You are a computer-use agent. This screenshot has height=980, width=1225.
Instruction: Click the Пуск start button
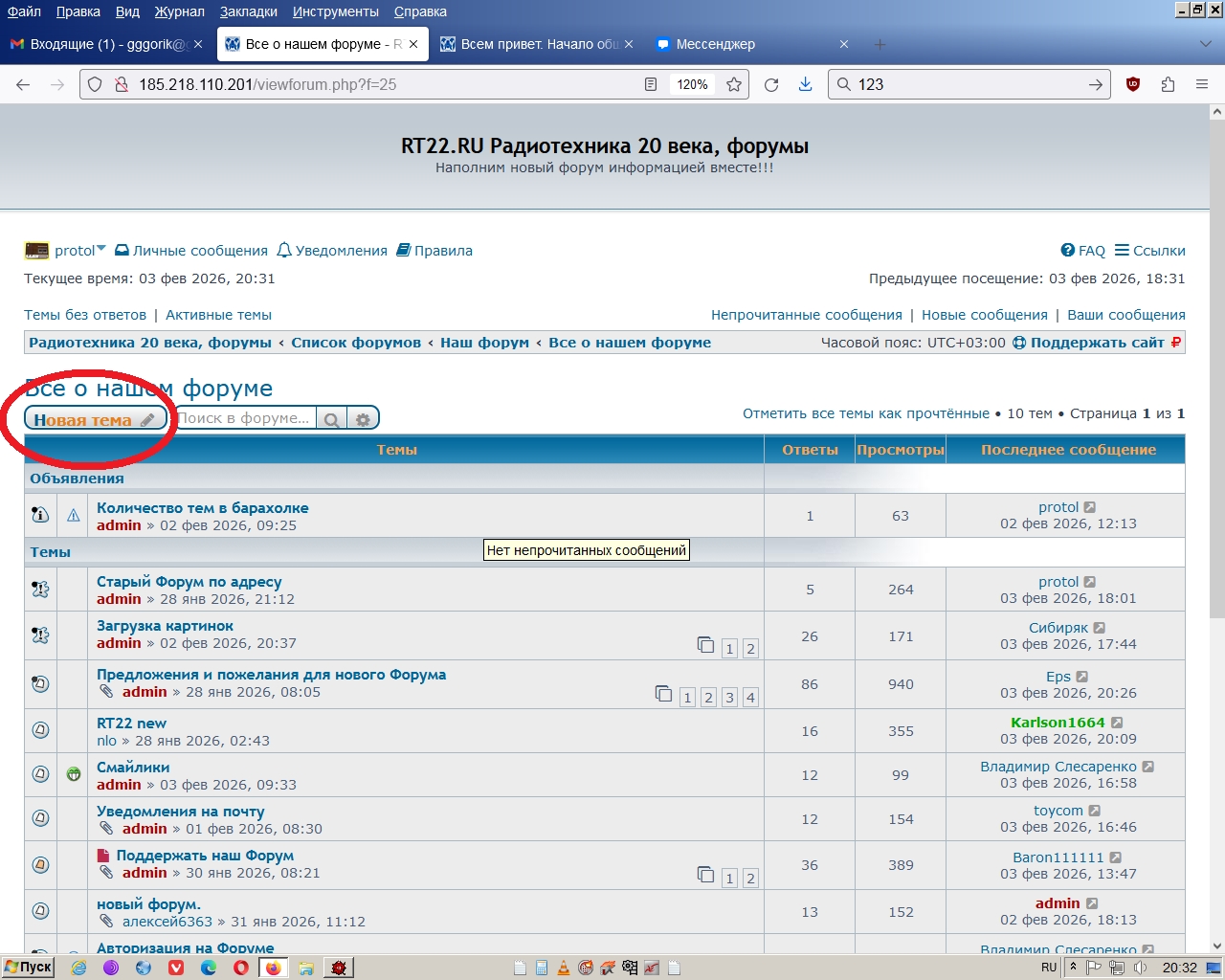click(x=28, y=967)
